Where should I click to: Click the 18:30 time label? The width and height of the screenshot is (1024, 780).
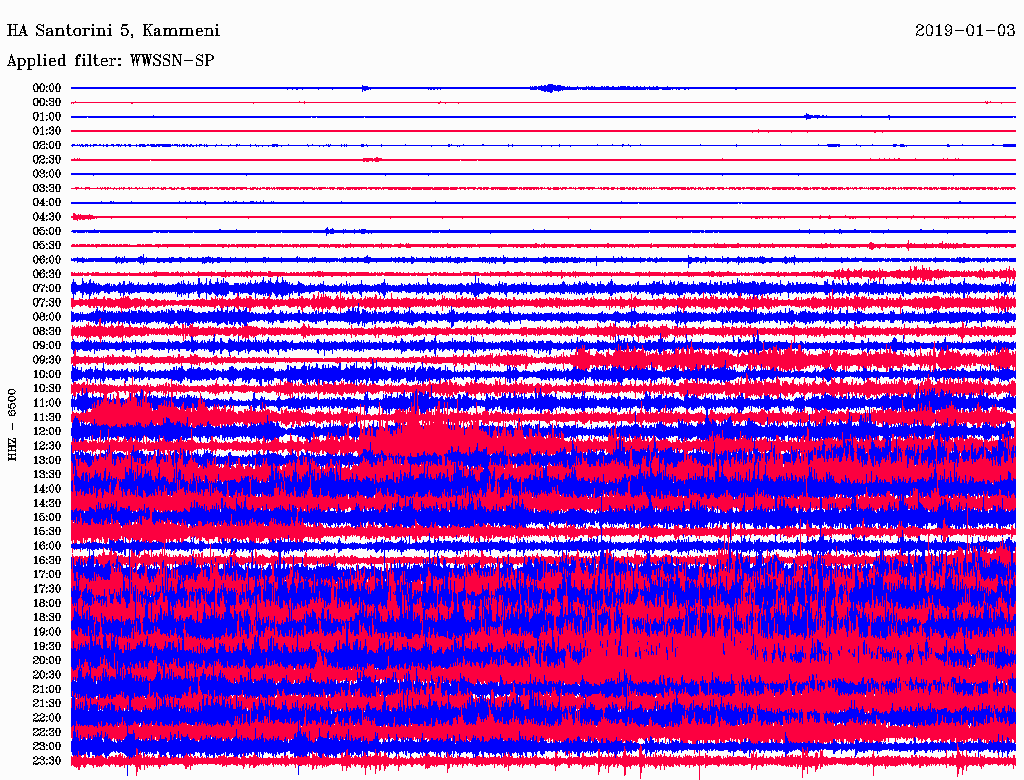[47, 618]
